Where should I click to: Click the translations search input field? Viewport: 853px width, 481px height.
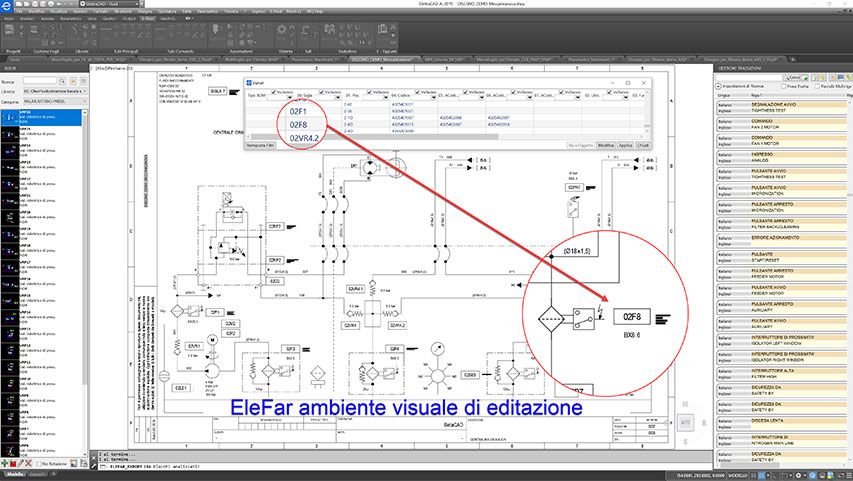pyautogui.click(x=748, y=77)
